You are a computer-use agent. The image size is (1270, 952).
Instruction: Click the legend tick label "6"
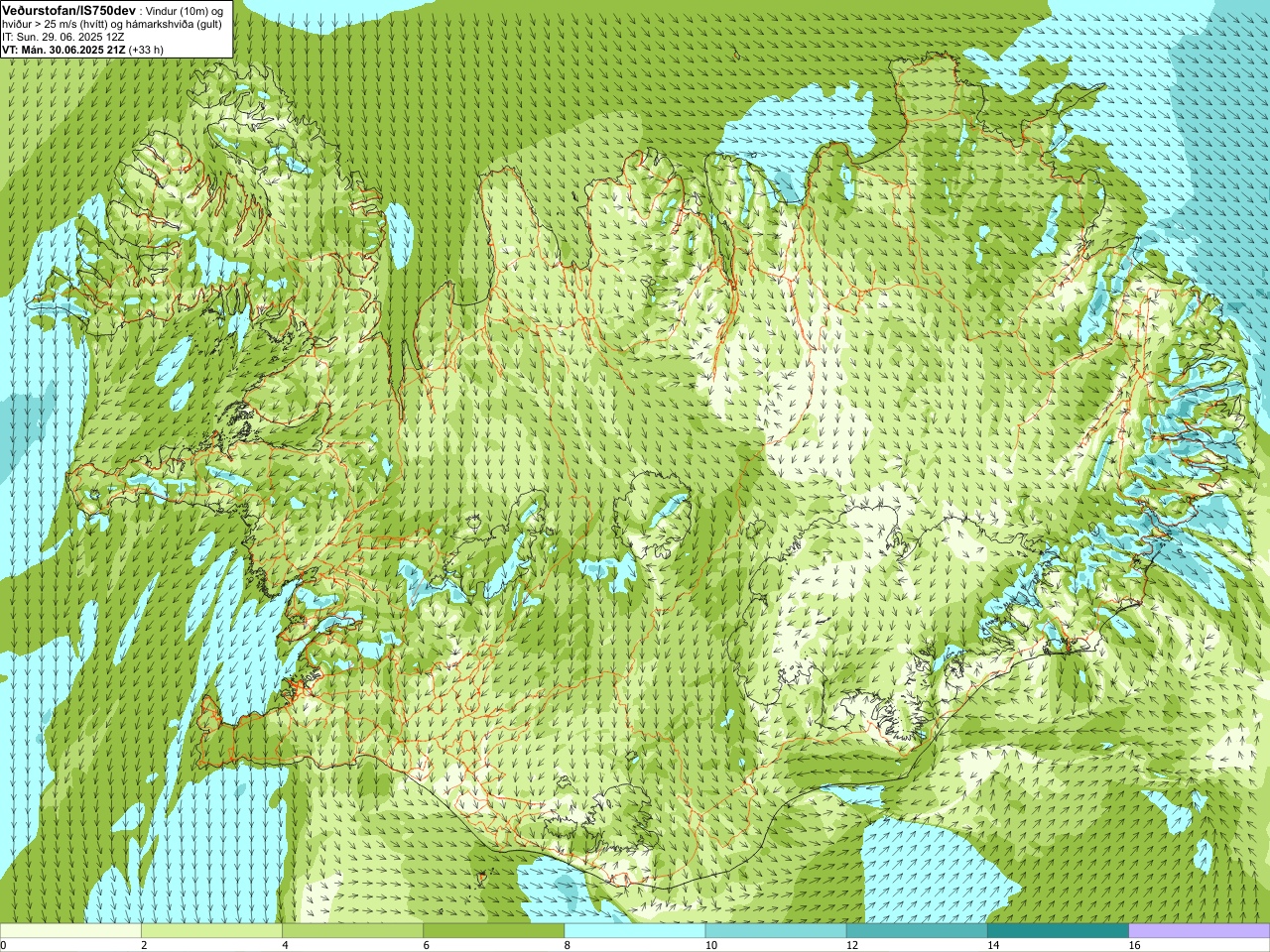click(427, 945)
